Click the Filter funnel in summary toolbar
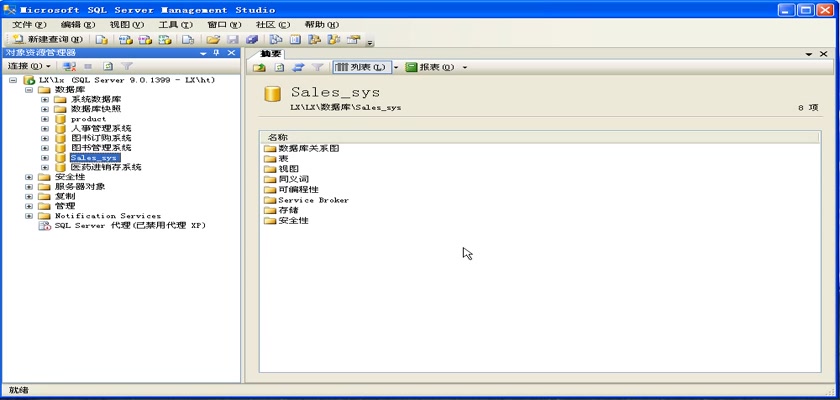Viewport: 840px width, 400px height. [x=317, y=67]
